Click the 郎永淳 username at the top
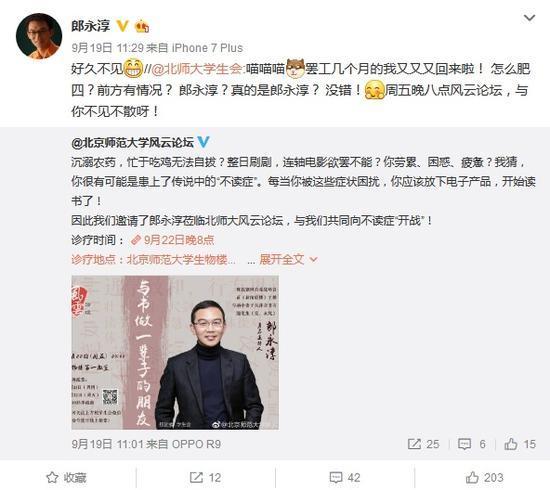The height and width of the screenshot is (490, 550). (91, 26)
